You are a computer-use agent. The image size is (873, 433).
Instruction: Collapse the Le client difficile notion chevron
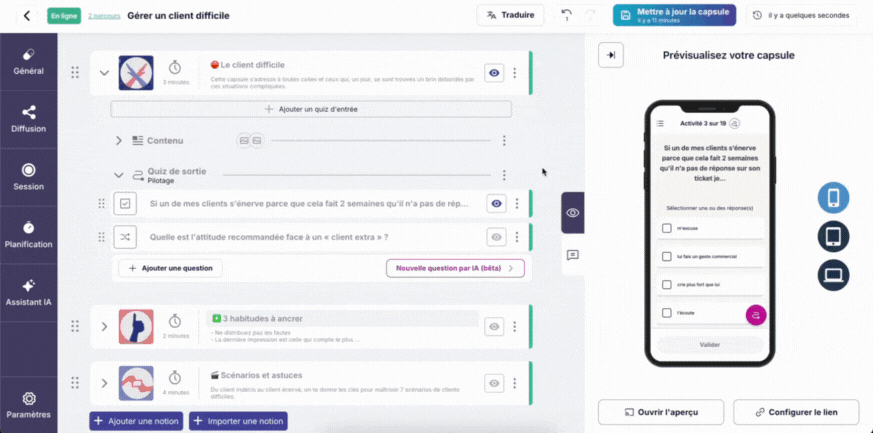pos(104,73)
